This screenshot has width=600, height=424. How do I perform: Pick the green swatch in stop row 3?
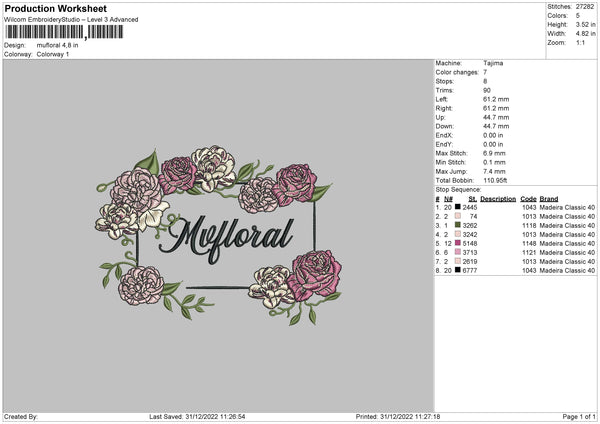pyautogui.click(x=458, y=225)
